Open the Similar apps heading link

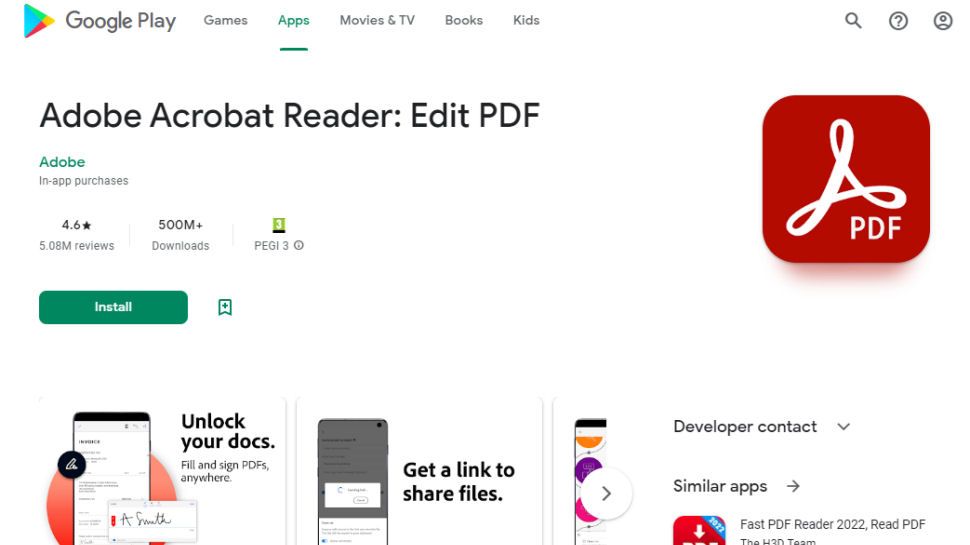pyautogui.click(x=720, y=486)
